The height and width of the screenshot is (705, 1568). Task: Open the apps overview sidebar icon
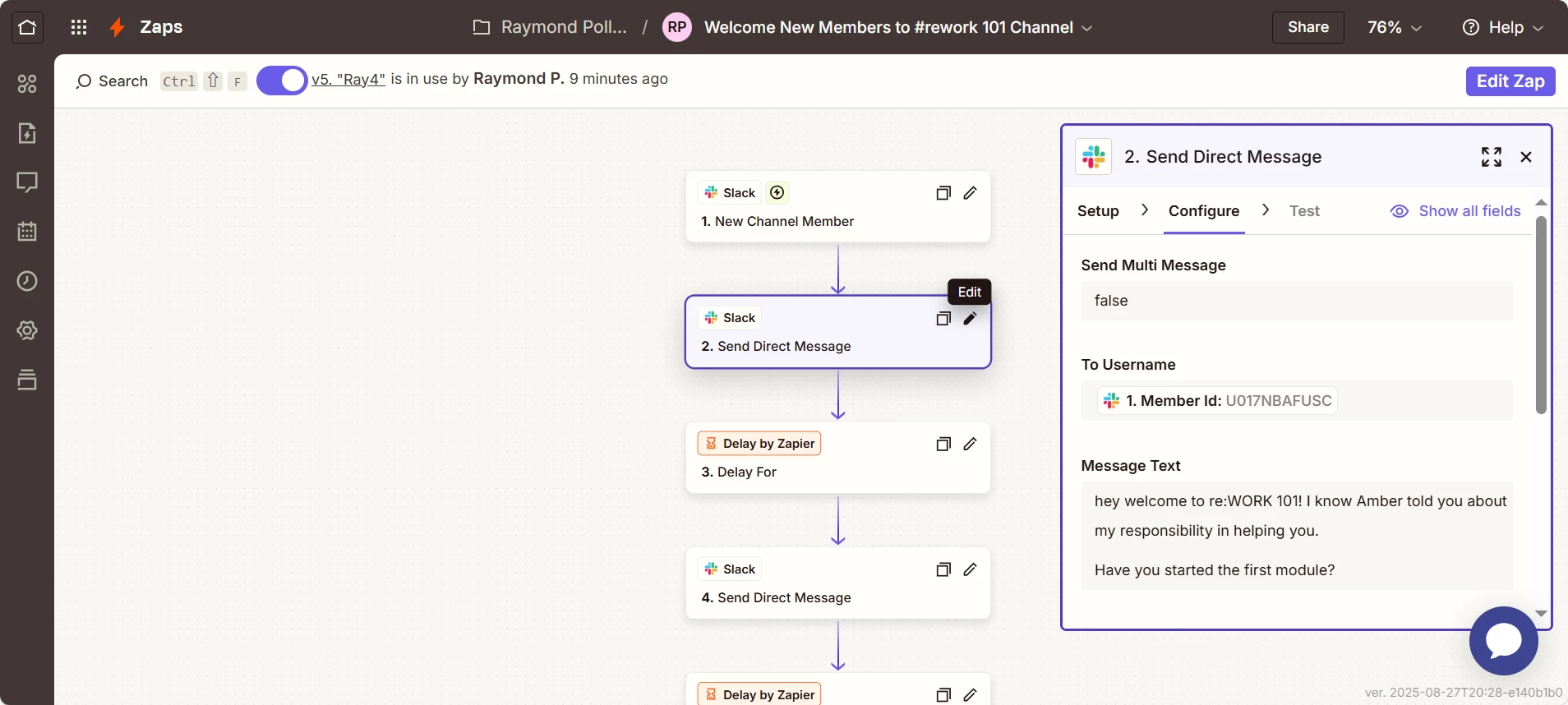coord(27,84)
